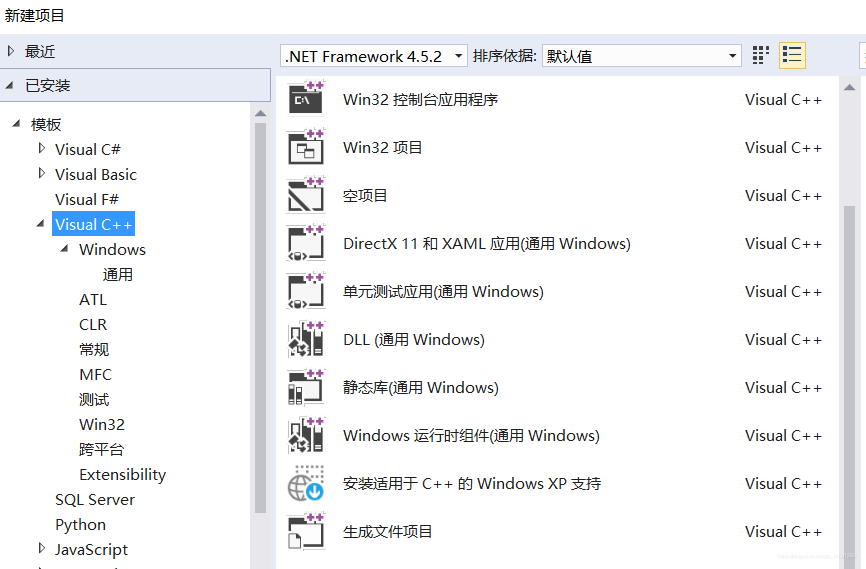Click the DLL (通用 Windows) template icon

point(306,339)
